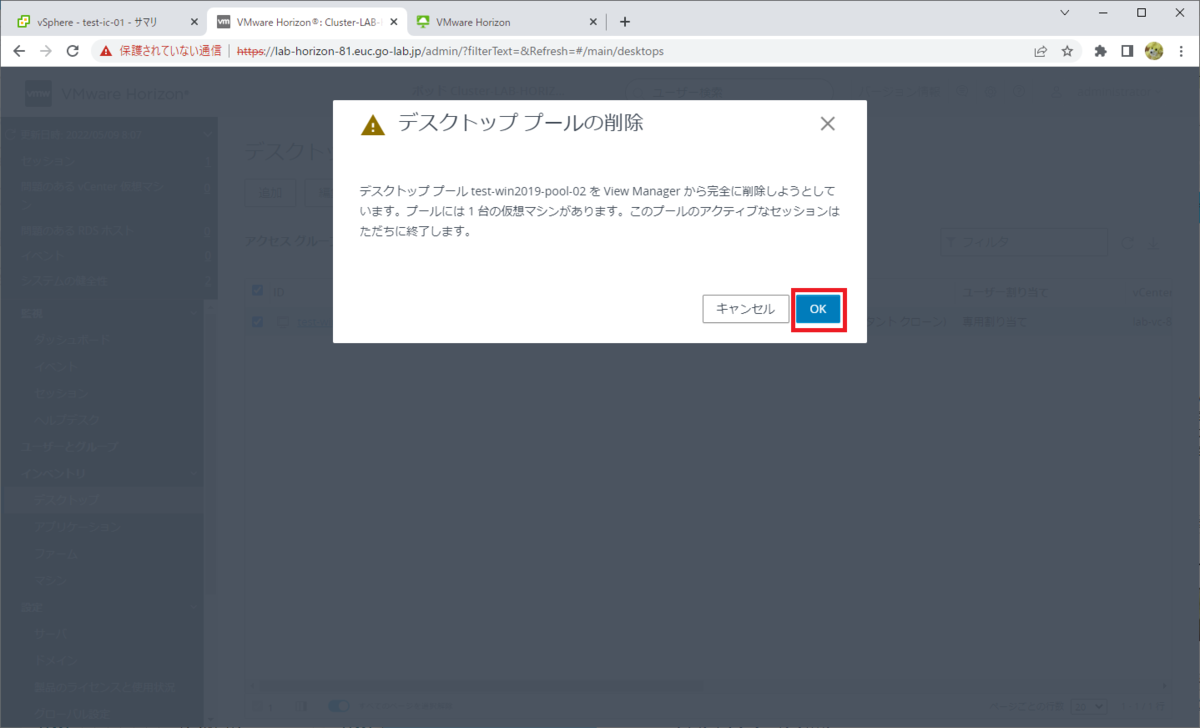Select the VMware Horizon Cluster-LAB tab
Image resolution: width=1200 pixels, height=728 pixels.
[x=299, y=21]
